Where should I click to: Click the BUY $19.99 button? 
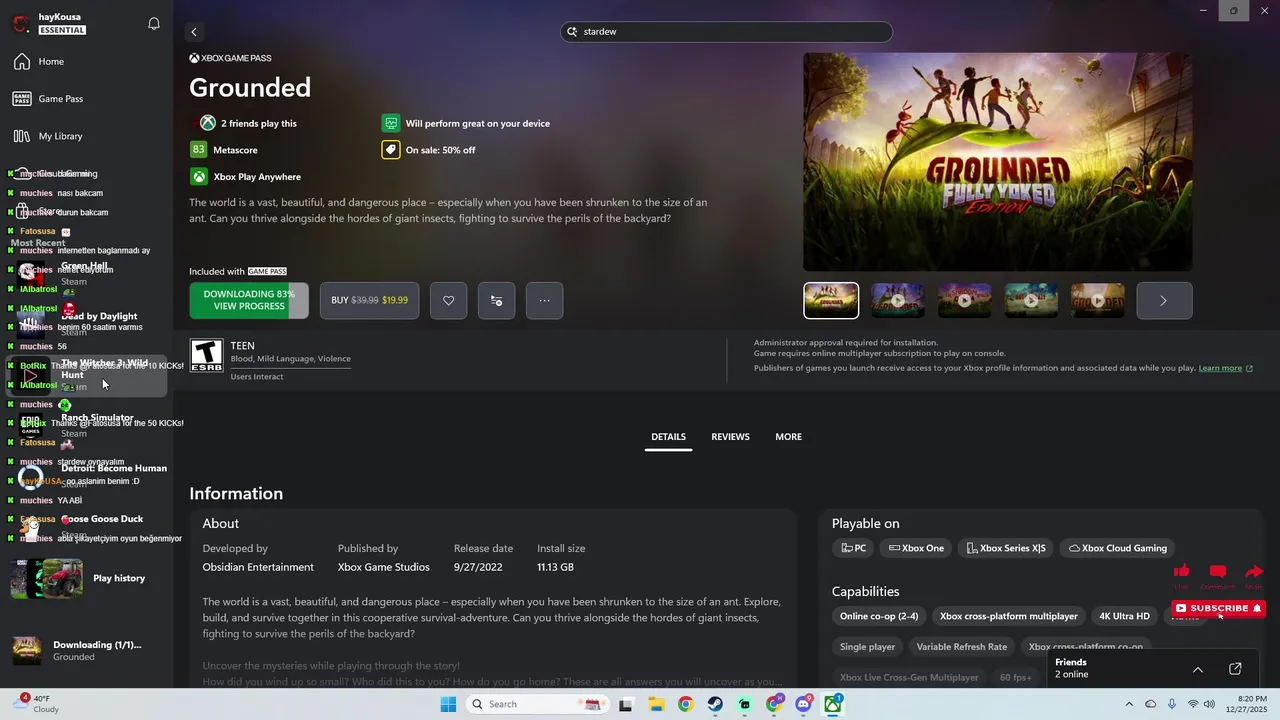[x=370, y=301]
